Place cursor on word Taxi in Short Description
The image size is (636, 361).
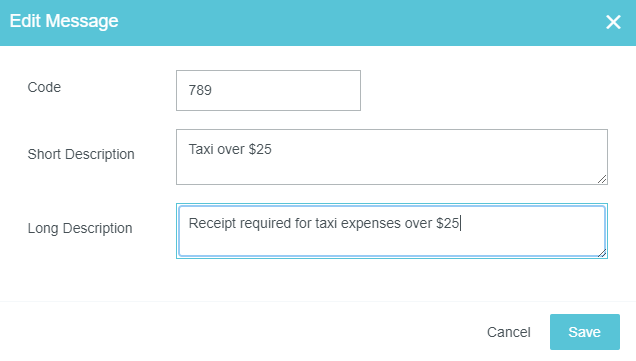point(201,149)
